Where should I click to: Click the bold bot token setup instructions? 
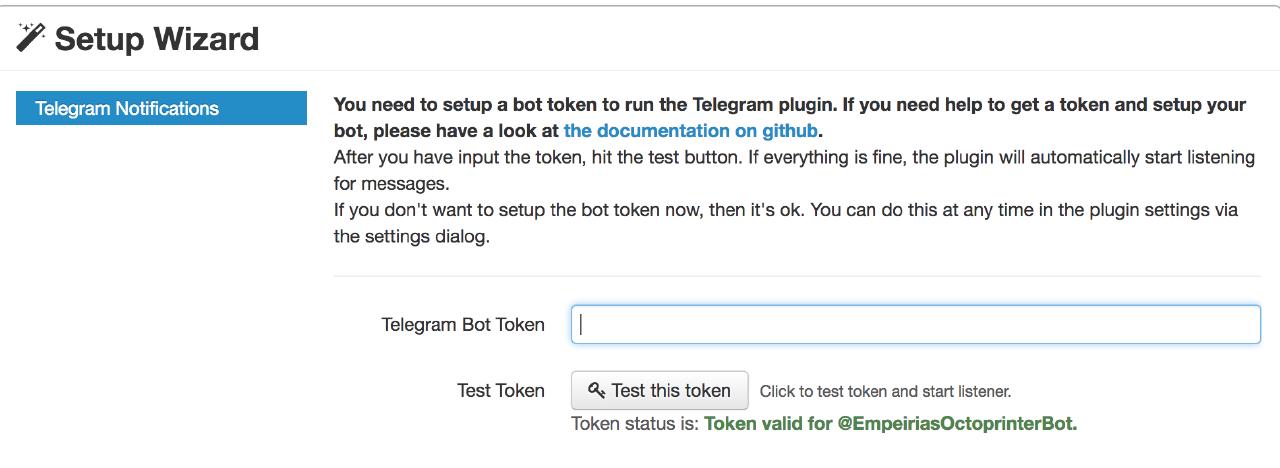[789, 105]
